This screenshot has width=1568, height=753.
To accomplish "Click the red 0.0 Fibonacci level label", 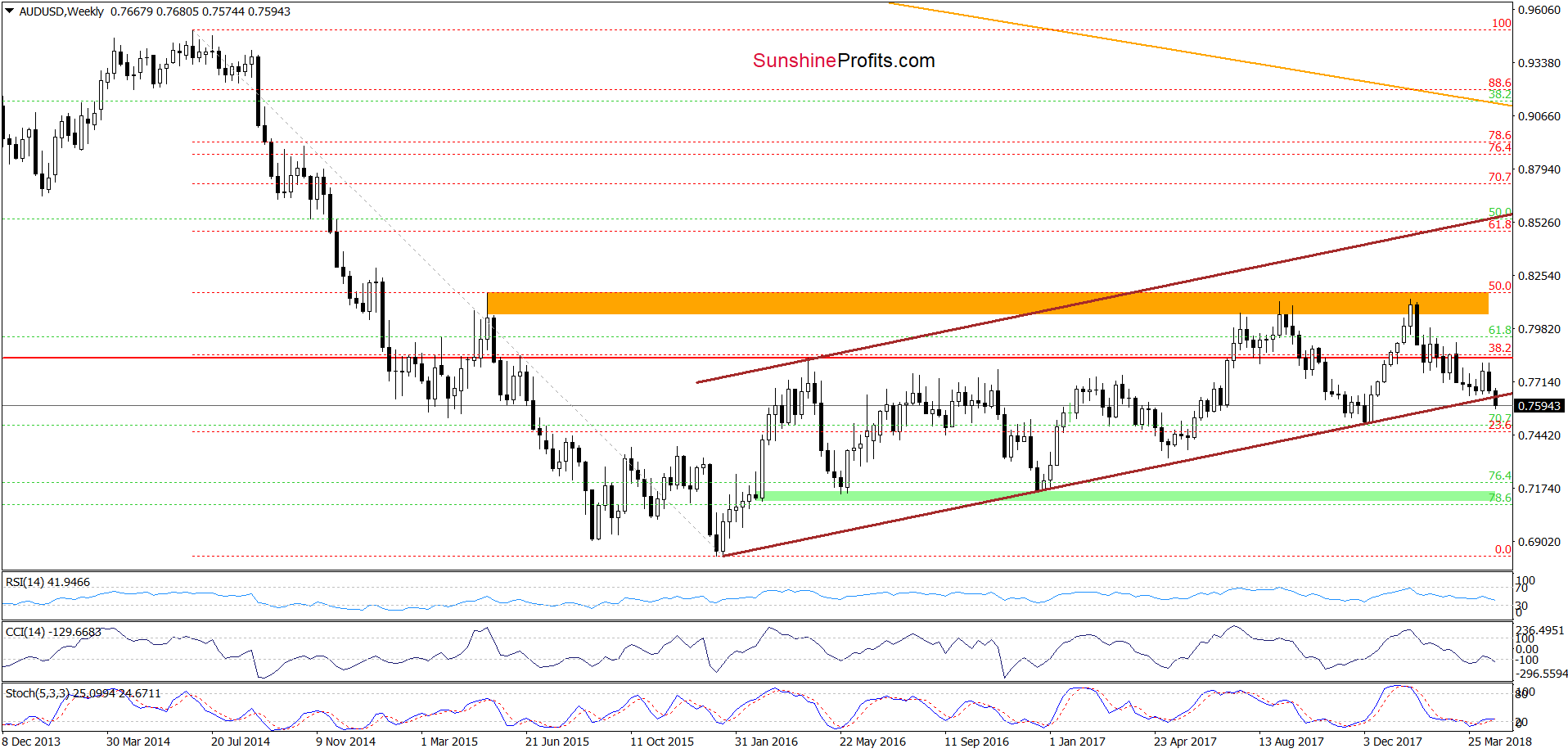I will (x=1503, y=549).
